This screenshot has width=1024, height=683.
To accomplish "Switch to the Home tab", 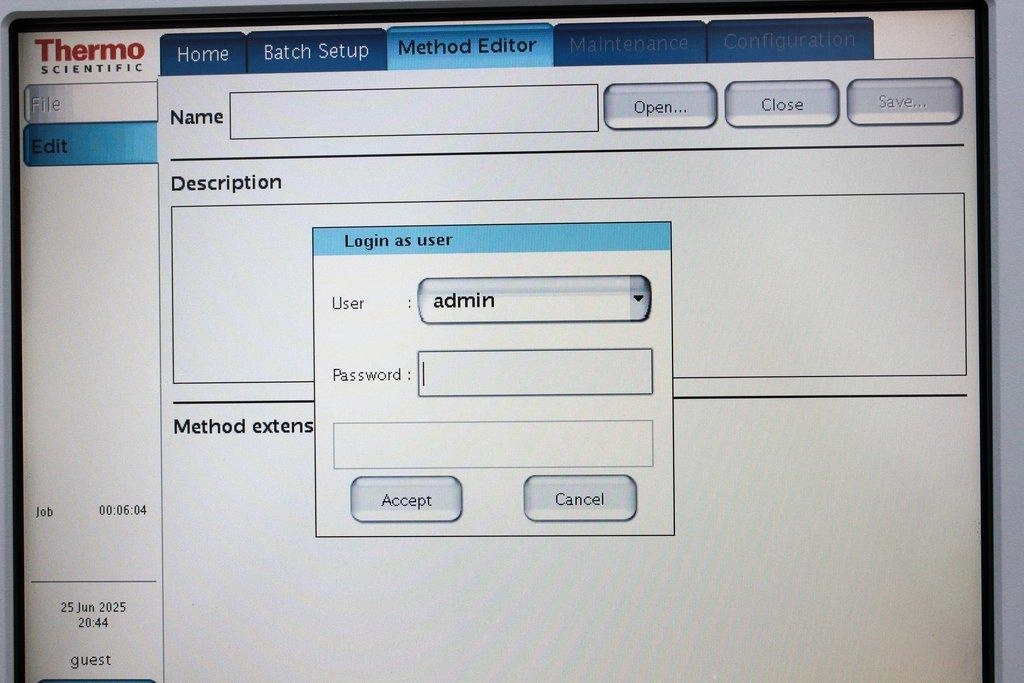I will click(x=203, y=53).
